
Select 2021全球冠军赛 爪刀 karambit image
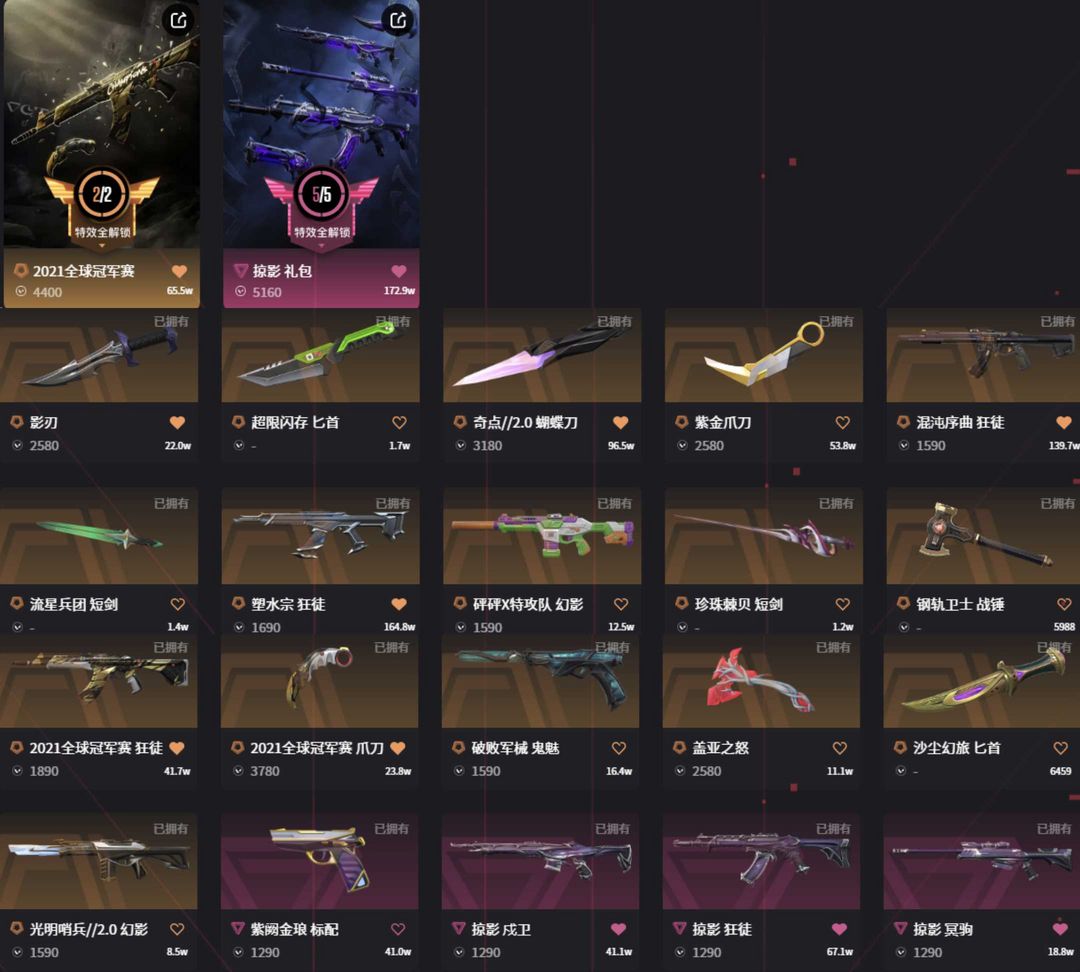320,681
